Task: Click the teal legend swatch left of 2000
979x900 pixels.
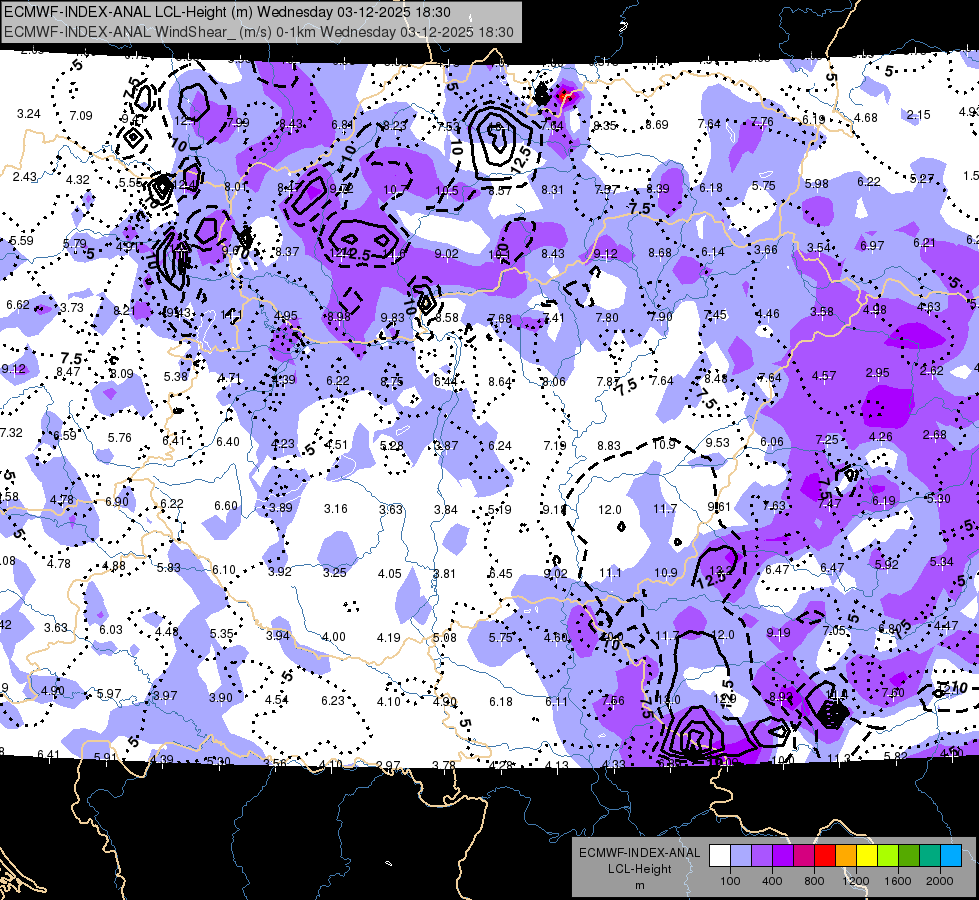Action: (x=930, y=855)
